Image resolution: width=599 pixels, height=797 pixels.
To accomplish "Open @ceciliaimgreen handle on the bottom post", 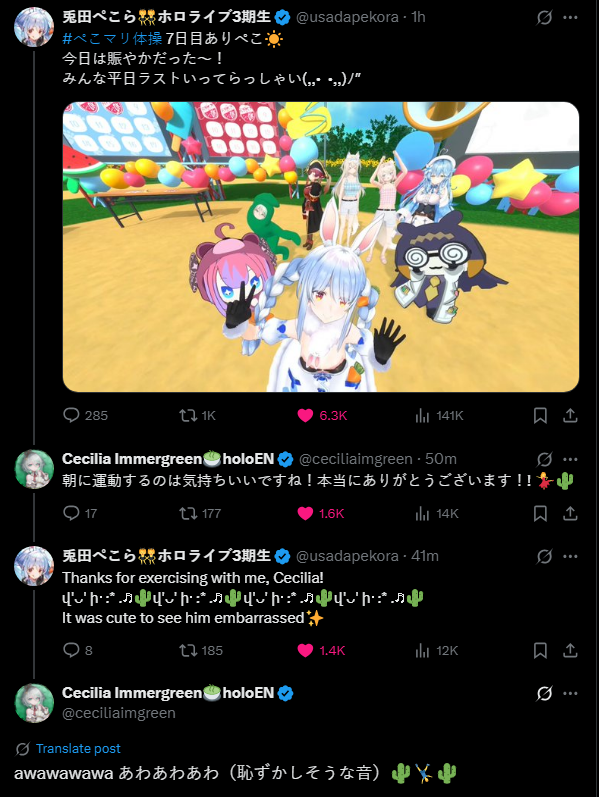I will pos(119,713).
